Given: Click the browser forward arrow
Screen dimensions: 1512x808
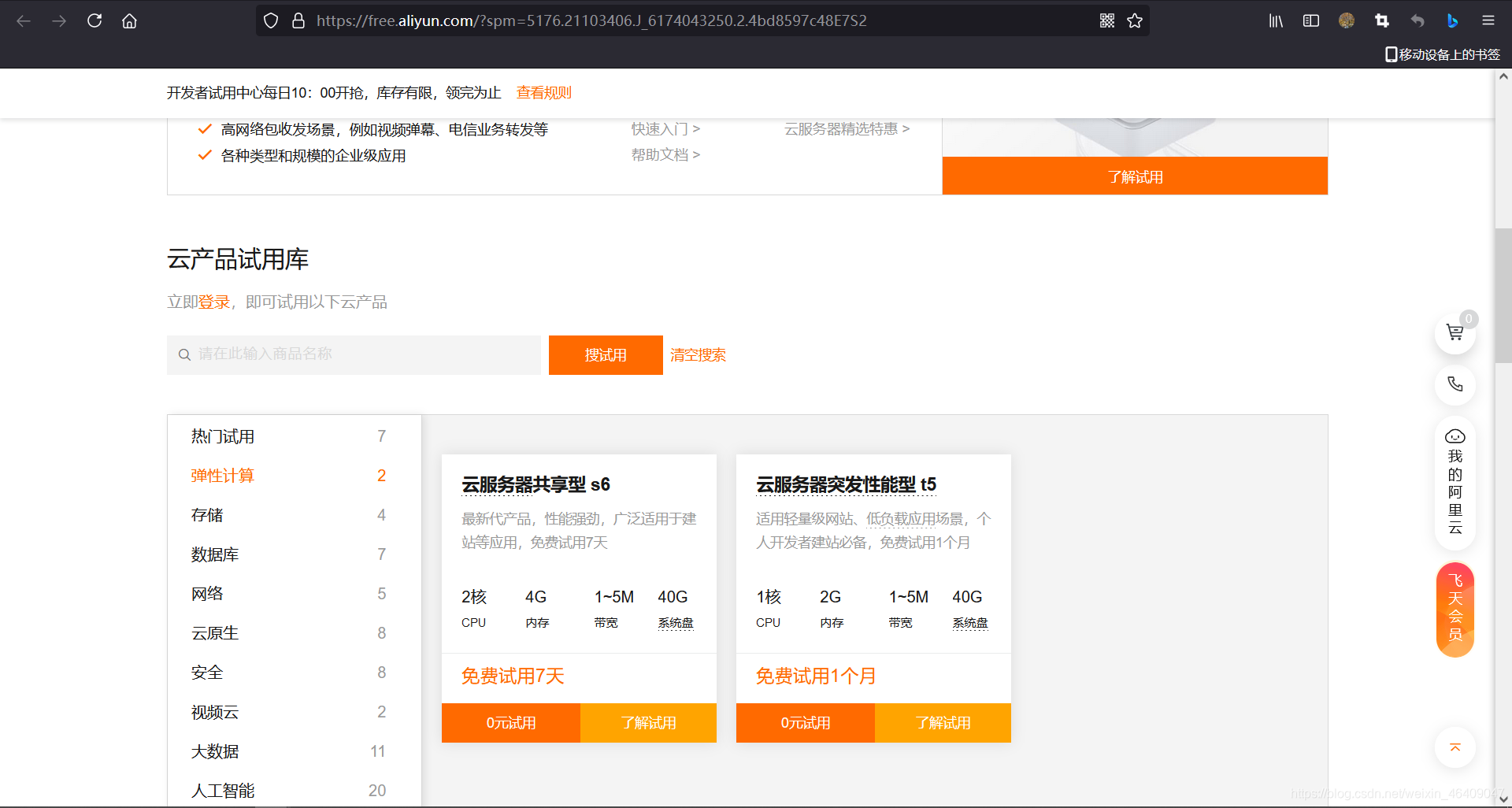Looking at the screenshot, I should point(59,21).
